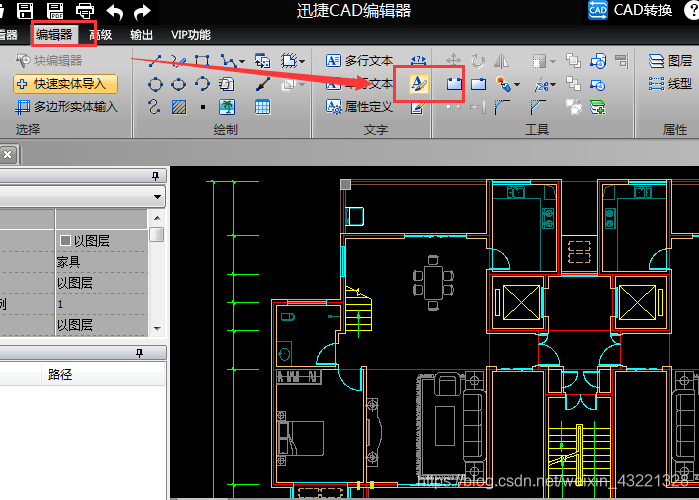699x500 pixels.
Task: Open the polyline tool dropdown arrow
Action: (x=242, y=61)
